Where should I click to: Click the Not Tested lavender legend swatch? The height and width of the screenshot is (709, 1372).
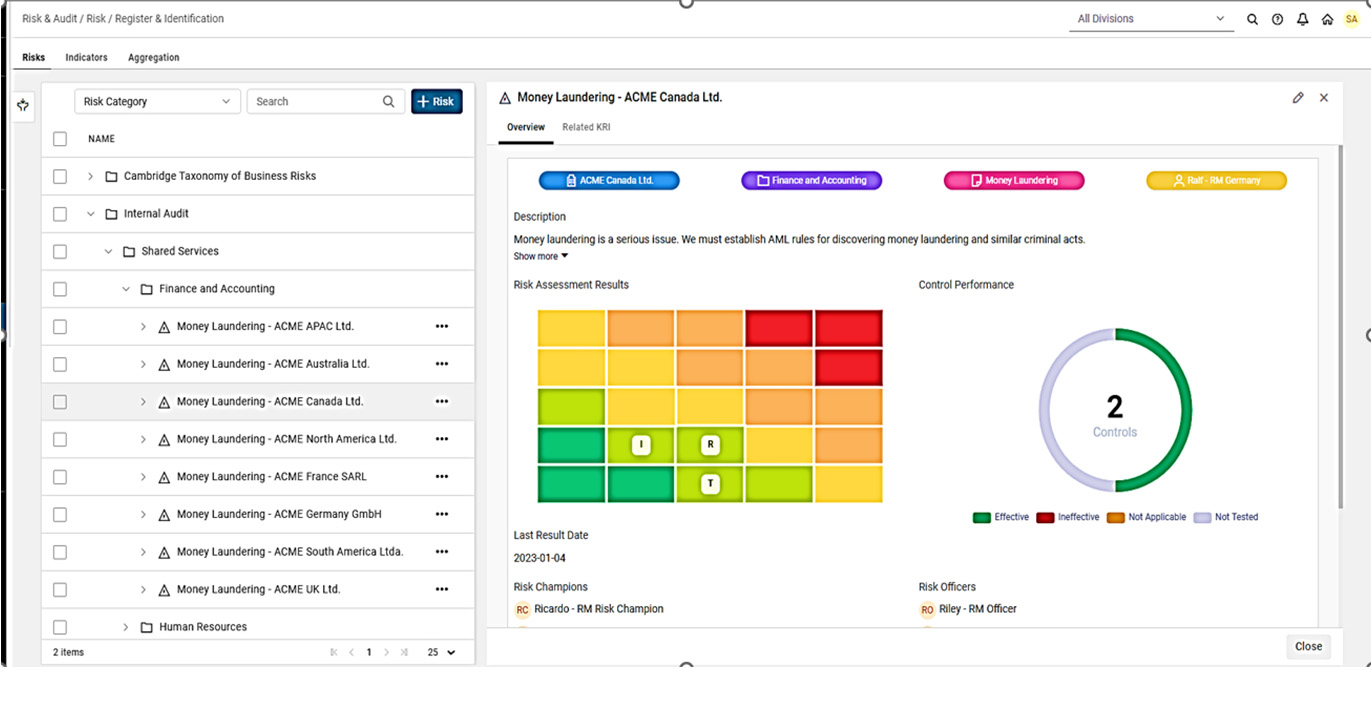click(x=1202, y=518)
